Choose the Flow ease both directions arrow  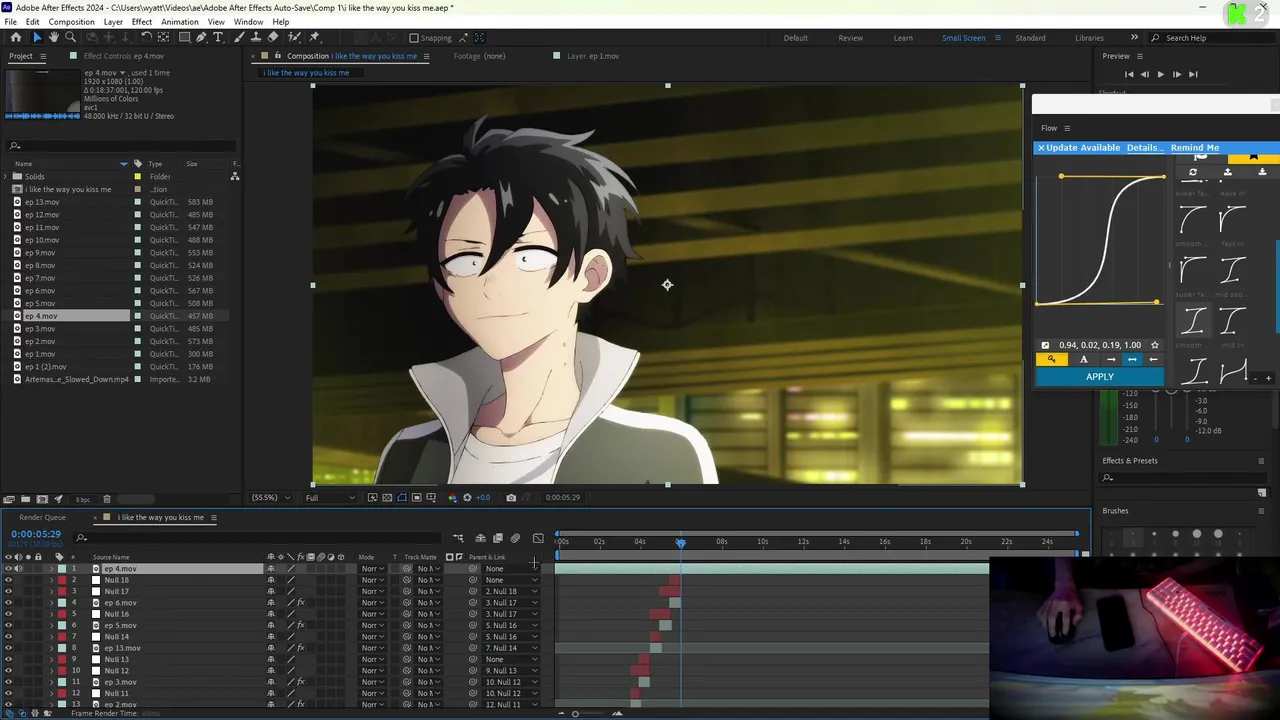[x=1132, y=359]
